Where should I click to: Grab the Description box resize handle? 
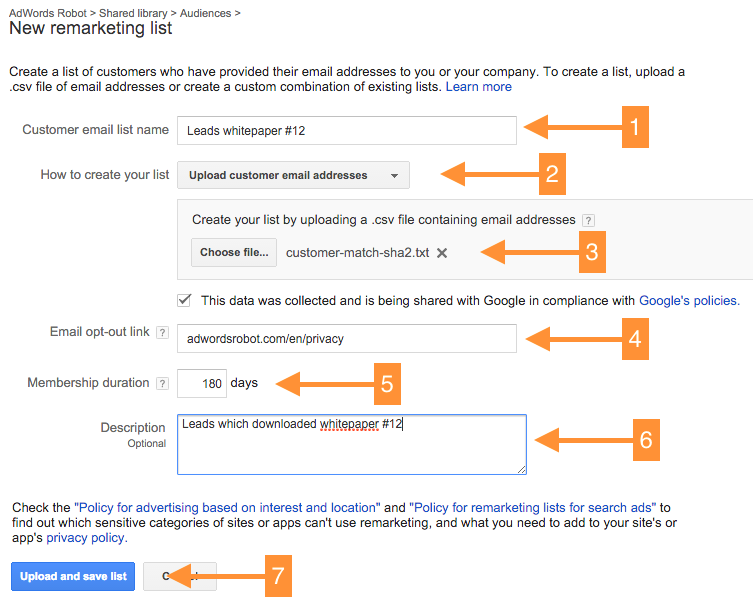point(521,469)
